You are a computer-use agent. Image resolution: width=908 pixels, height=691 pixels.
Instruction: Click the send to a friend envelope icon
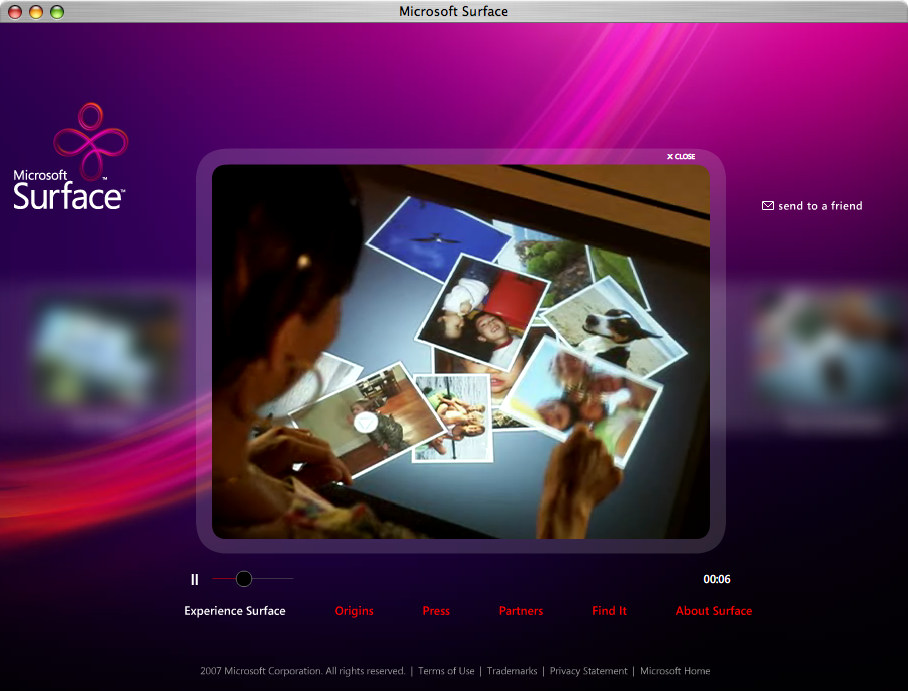coord(767,206)
